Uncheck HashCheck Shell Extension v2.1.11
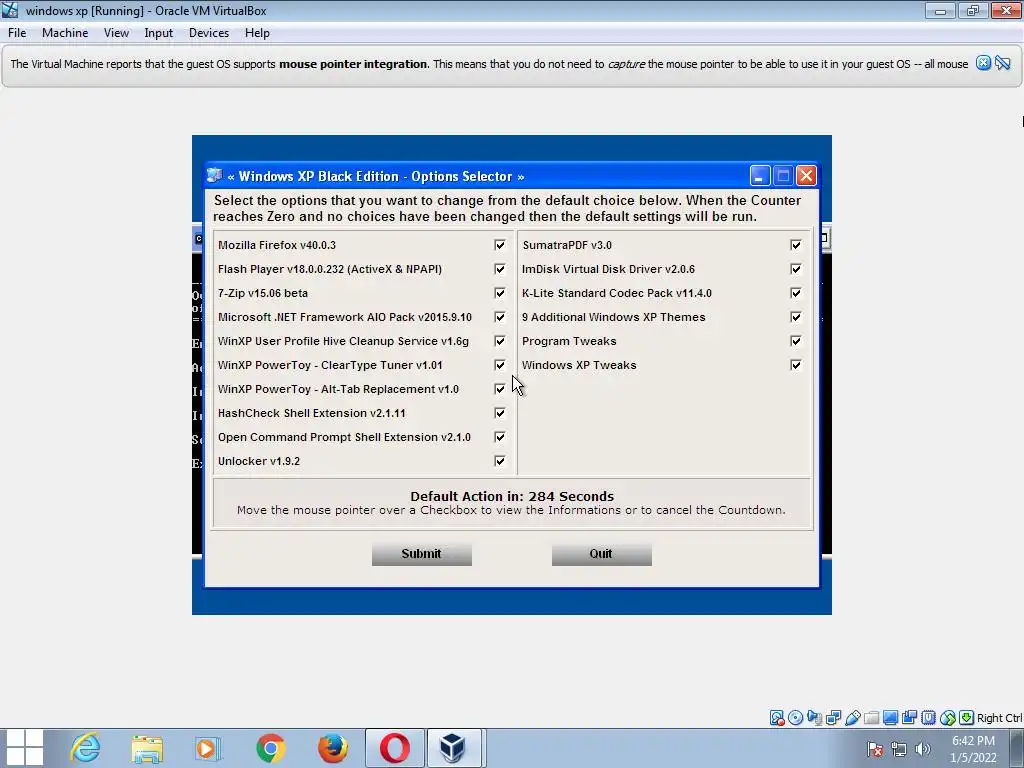Image resolution: width=1024 pixels, height=768 pixels. tap(500, 413)
